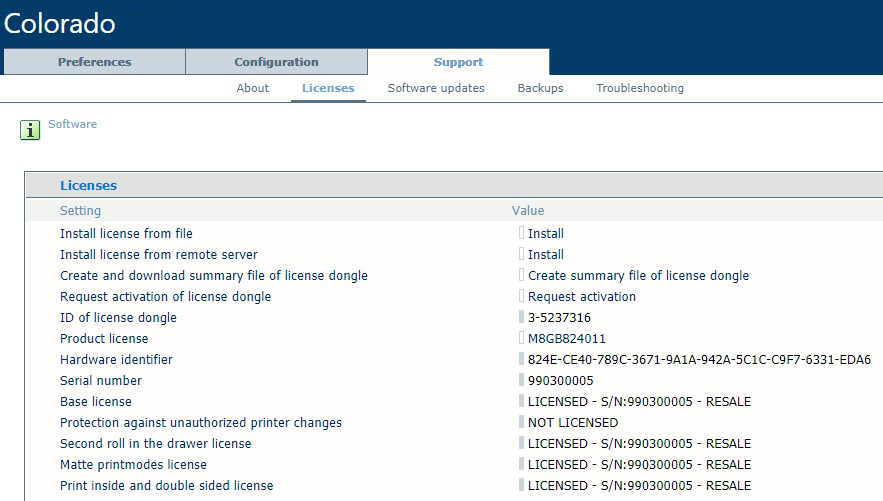Image resolution: width=883 pixels, height=501 pixels.
Task: Click the Matte printmodes license setting
Action: tap(133, 465)
